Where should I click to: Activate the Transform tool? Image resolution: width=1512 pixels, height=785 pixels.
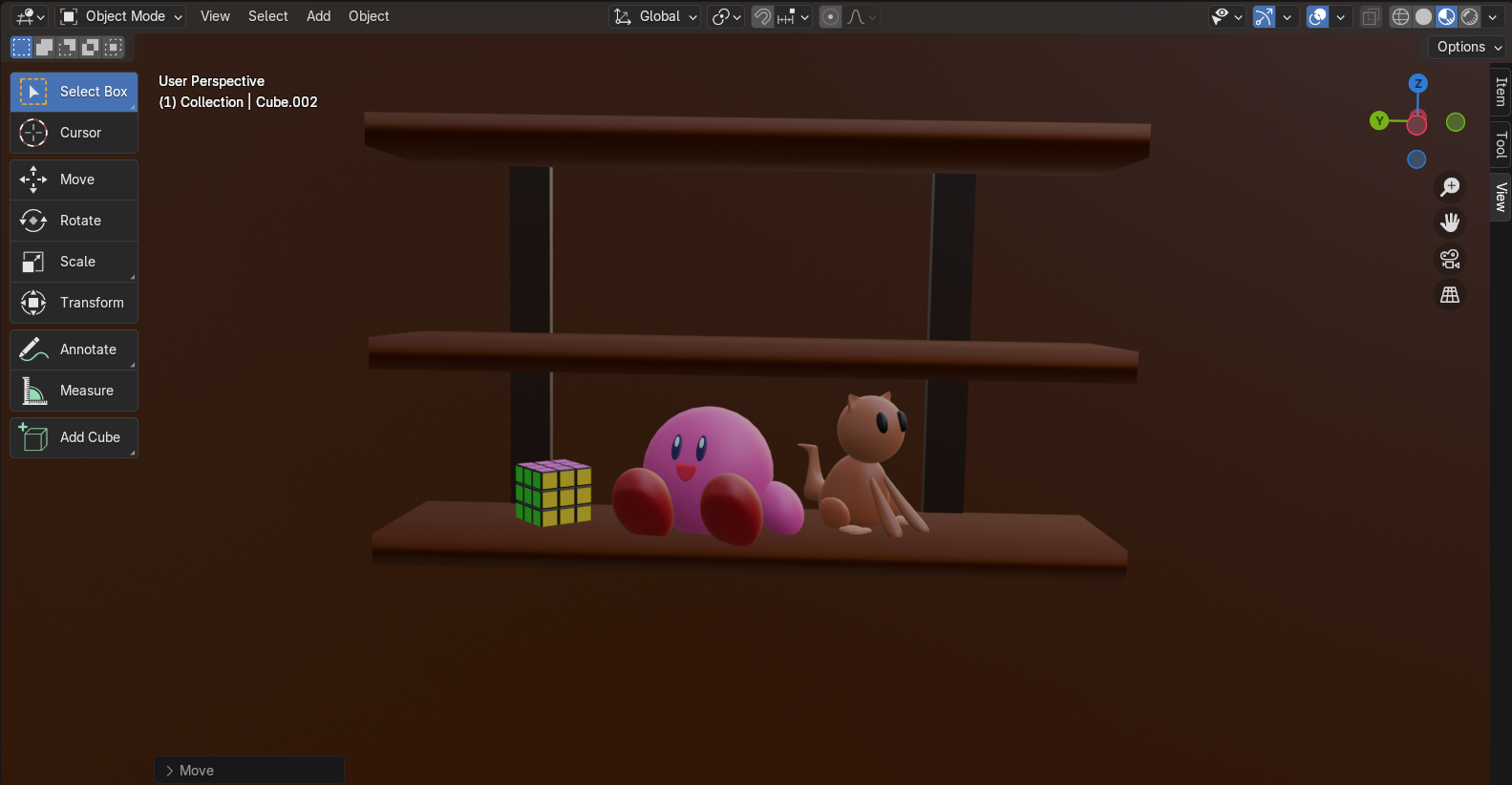coord(74,303)
